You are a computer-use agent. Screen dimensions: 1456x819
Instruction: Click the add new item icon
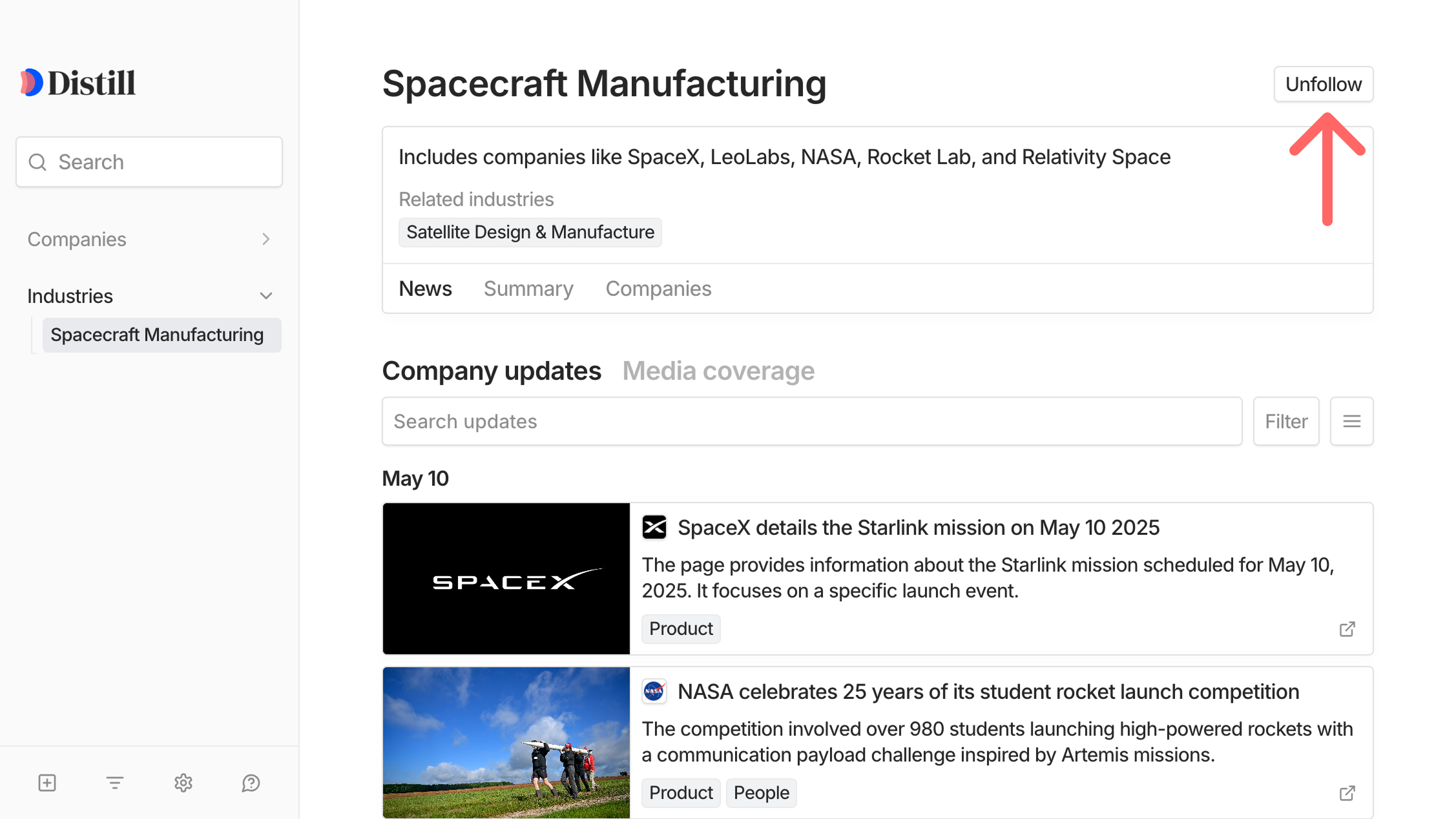tap(46, 783)
